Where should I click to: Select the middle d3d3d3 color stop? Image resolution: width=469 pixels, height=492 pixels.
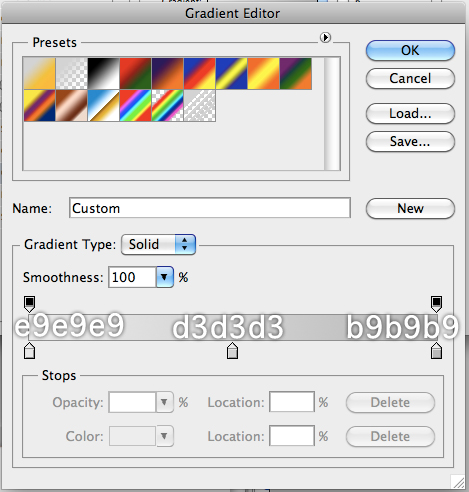pos(232,351)
